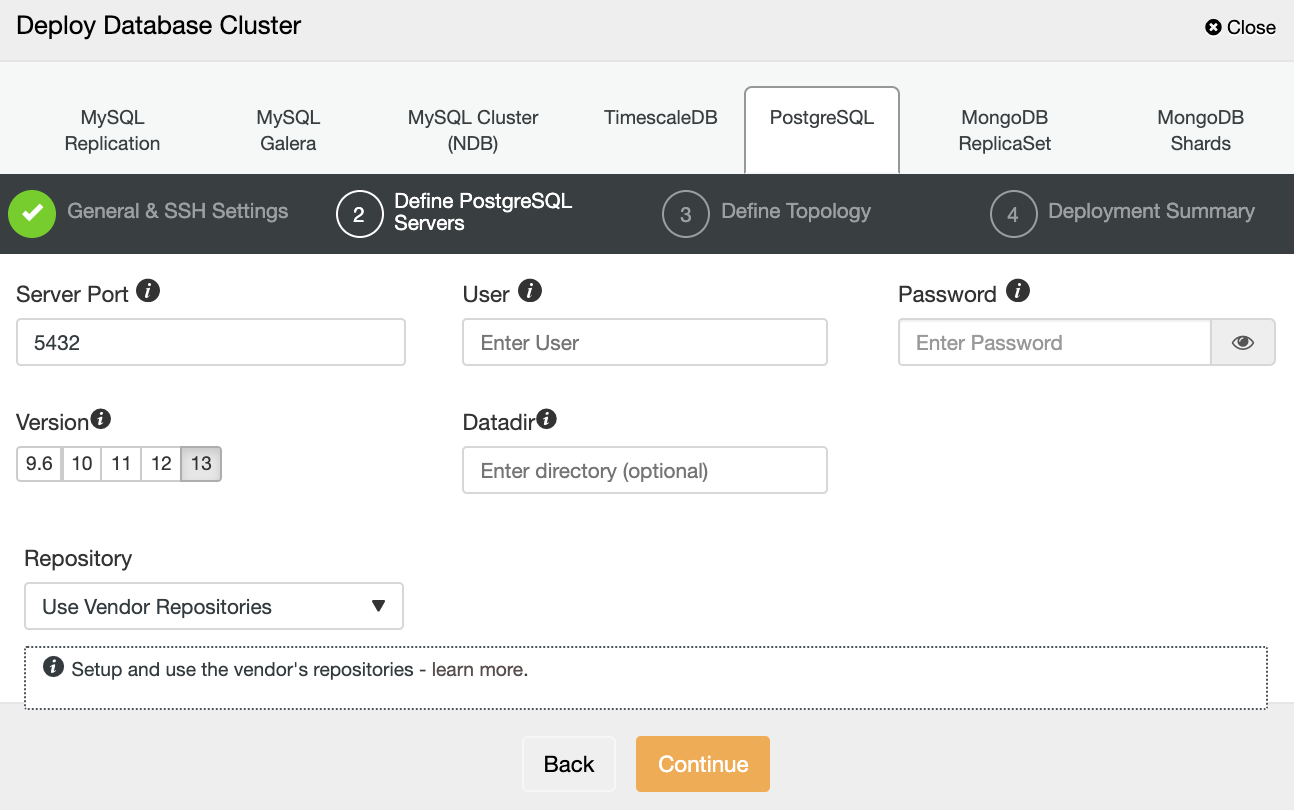Select PostgreSQL version 11

point(121,464)
